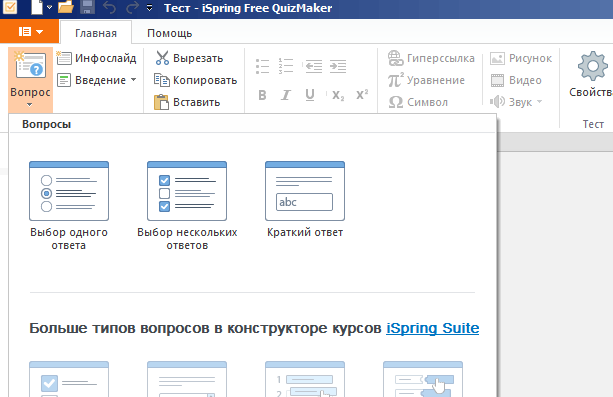Toggle superscript formatting
This screenshot has width=613, height=397.
(362, 95)
